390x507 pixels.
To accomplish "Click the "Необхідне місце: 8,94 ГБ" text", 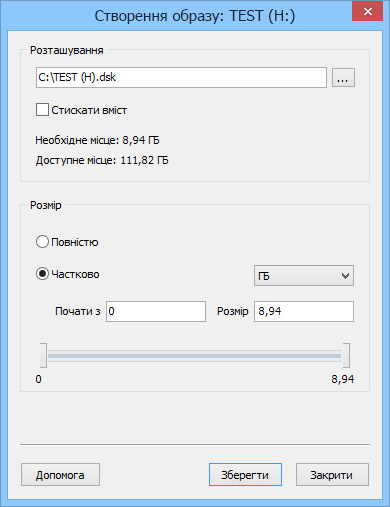I will pos(97,140).
